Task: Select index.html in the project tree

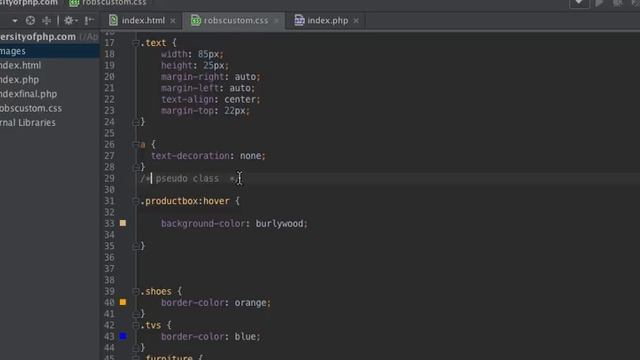Action: 20,65
